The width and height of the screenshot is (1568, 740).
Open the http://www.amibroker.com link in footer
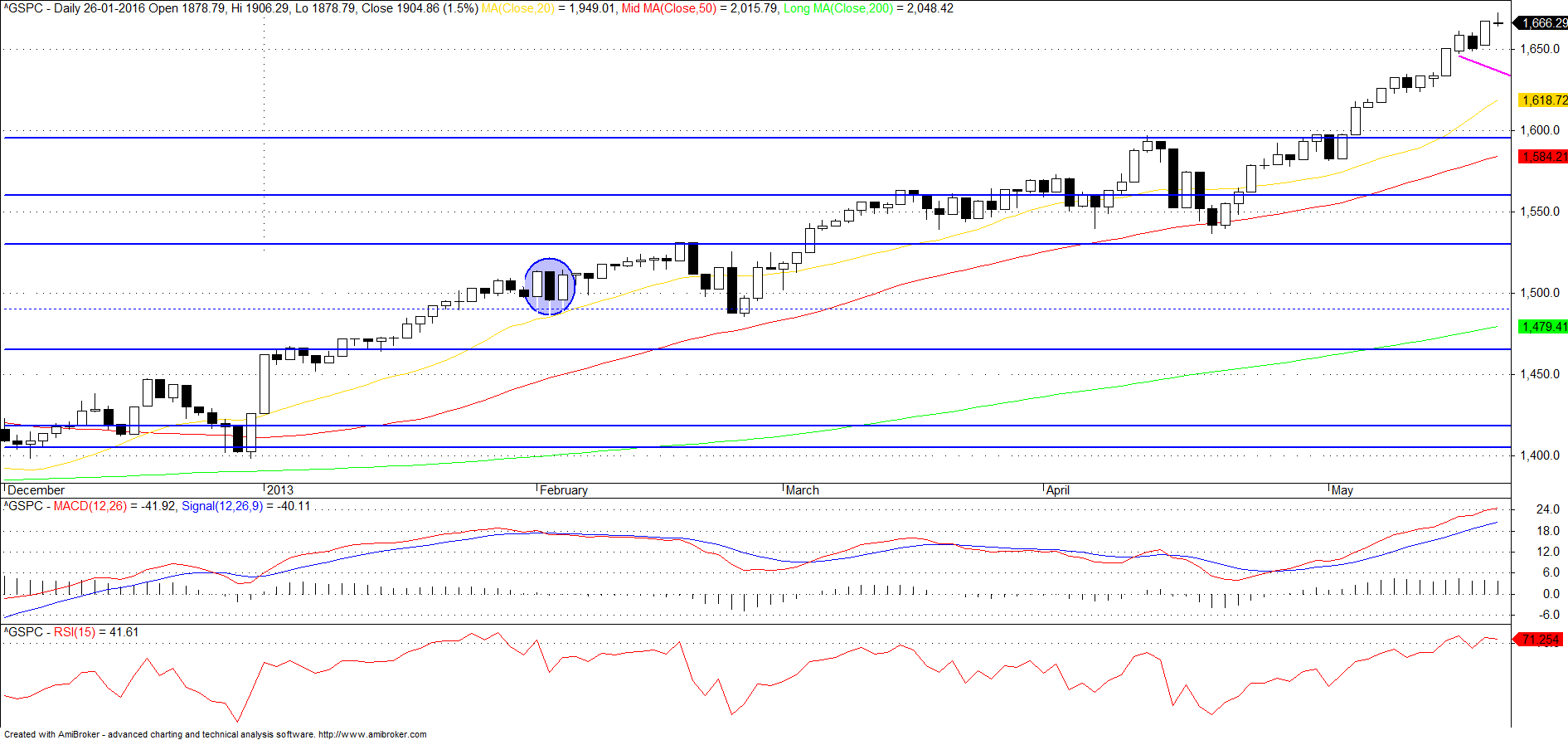(372, 734)
